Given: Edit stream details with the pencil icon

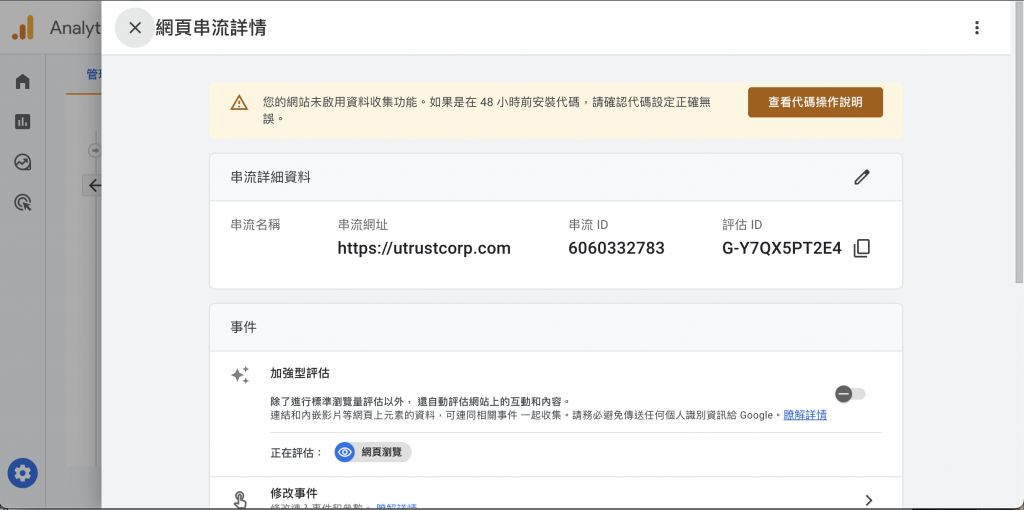Looking at the screenshot, I should 862,177.
